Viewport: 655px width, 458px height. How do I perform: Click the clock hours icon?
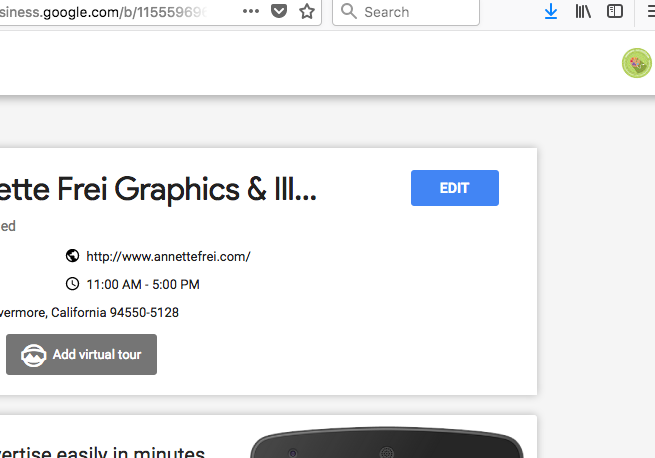pos(72,284)
